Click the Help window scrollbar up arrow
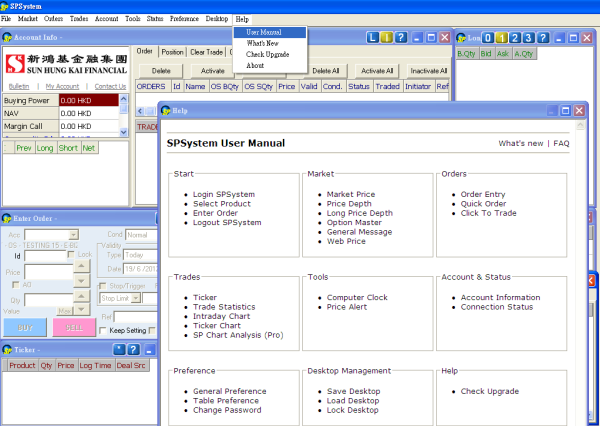600x426 pixels. (x=580, y=126)
